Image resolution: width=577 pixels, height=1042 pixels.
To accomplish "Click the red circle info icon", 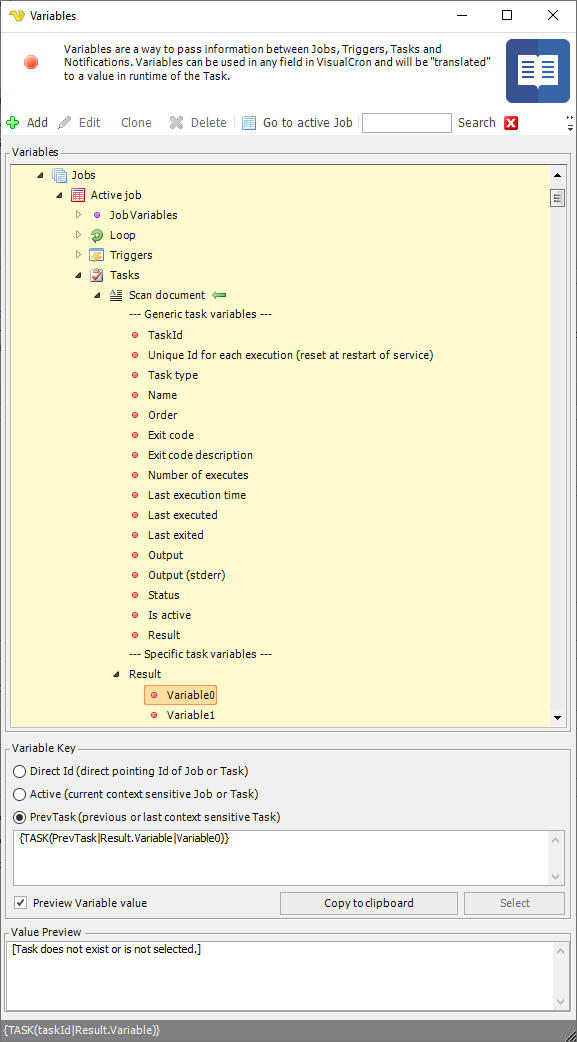I will 31,62.
